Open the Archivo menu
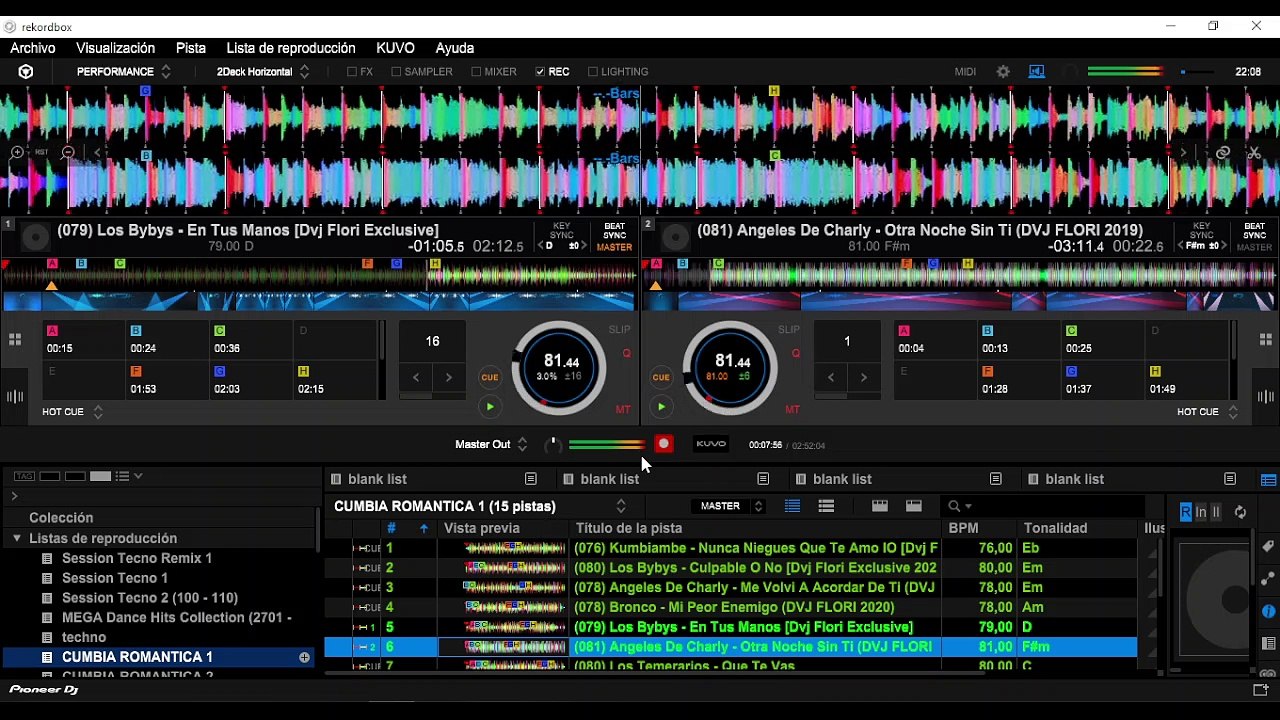The width and height of the screenshot is (1280, 720). pyautogui.click(x=33, y=48)
